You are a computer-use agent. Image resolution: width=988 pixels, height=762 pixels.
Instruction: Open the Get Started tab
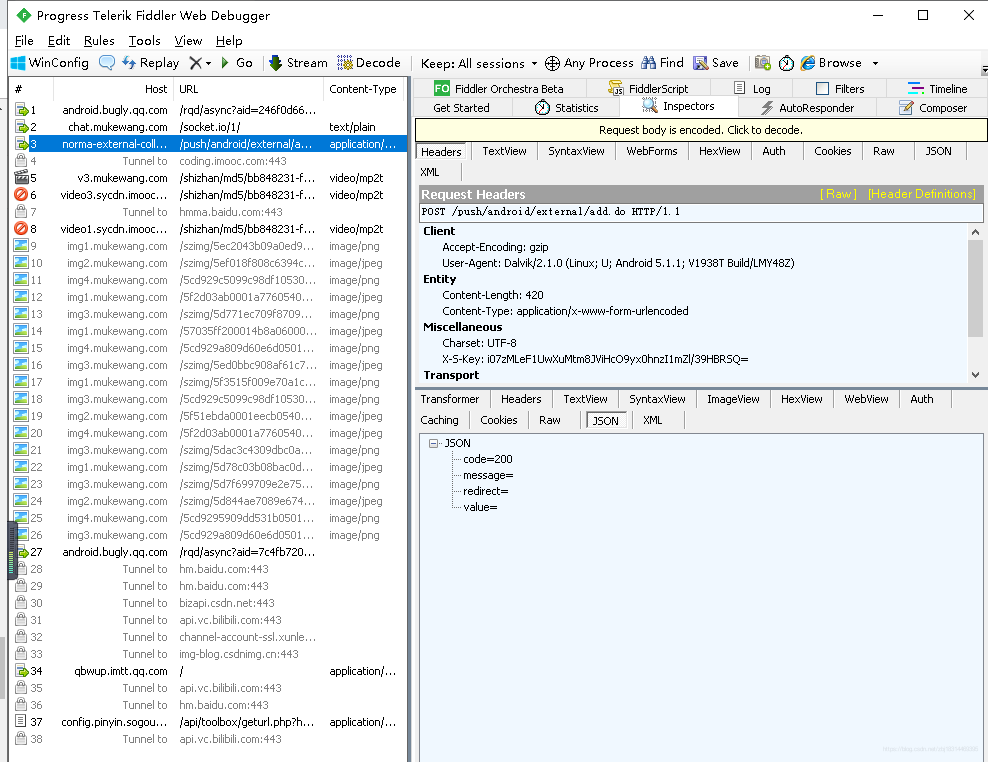click(461, 108)
